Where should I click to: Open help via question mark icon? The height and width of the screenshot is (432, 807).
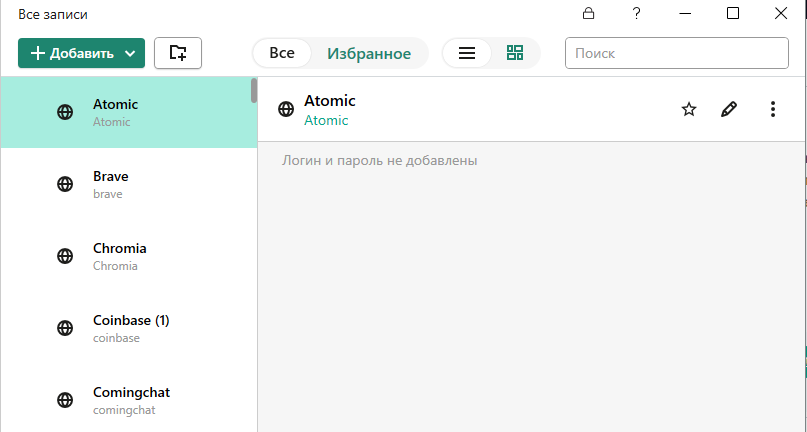pos(636,14)
